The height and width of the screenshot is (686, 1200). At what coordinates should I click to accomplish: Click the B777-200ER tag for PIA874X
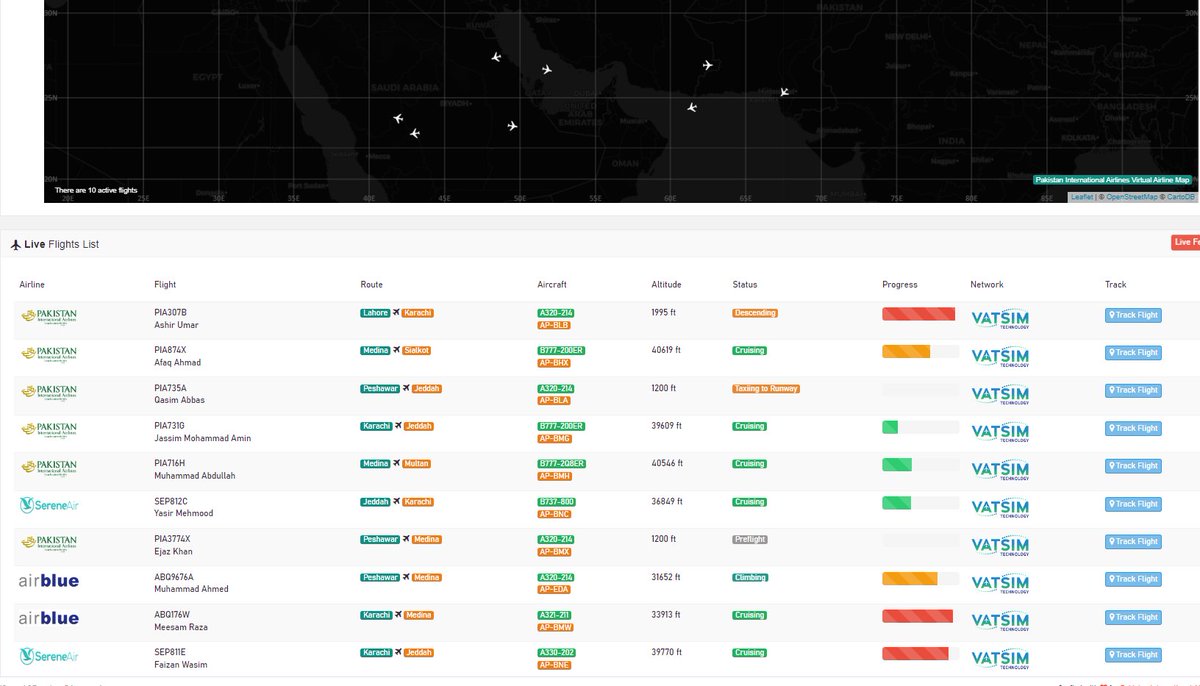[561, 351]
